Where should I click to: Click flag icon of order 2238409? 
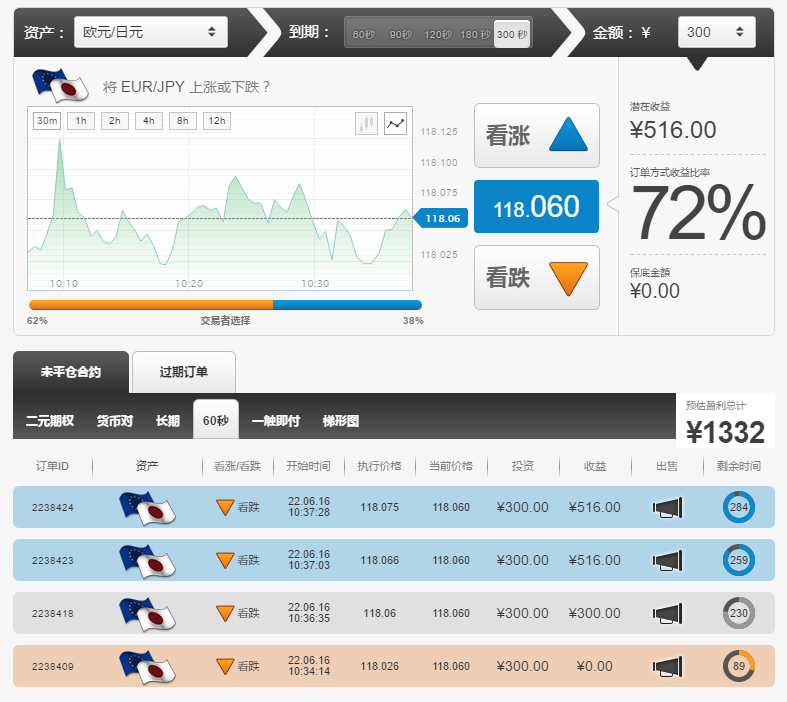147,667
